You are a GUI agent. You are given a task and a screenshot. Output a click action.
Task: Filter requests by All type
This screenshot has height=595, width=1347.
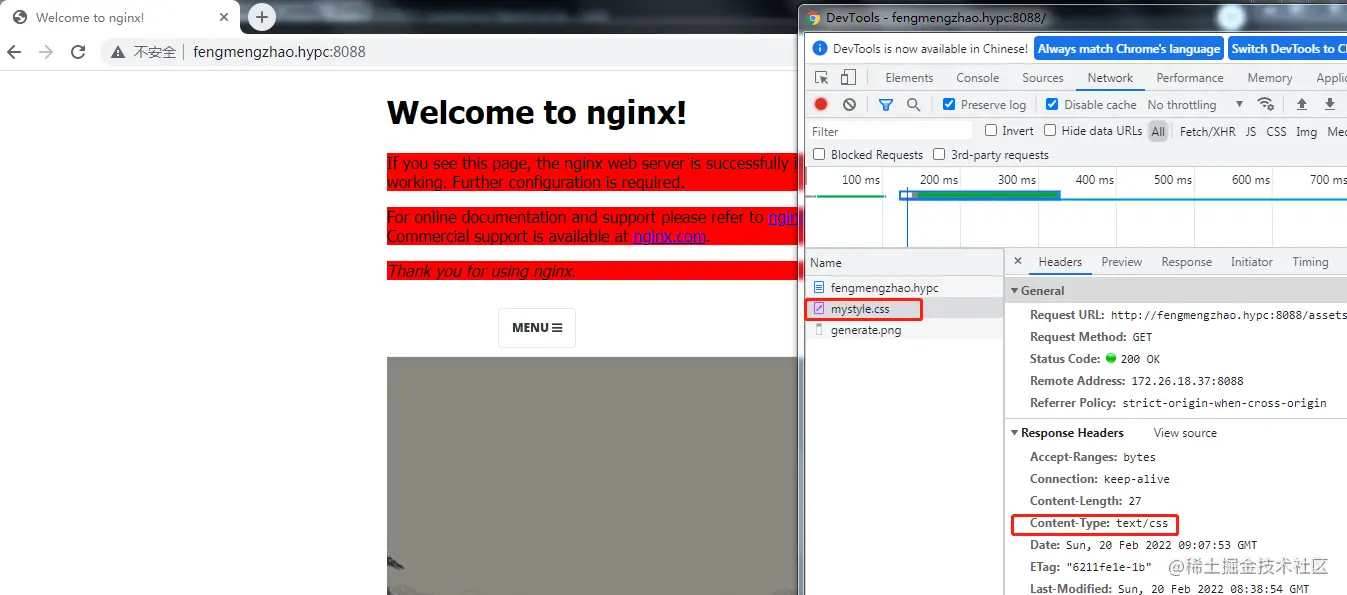[1157, 131]
